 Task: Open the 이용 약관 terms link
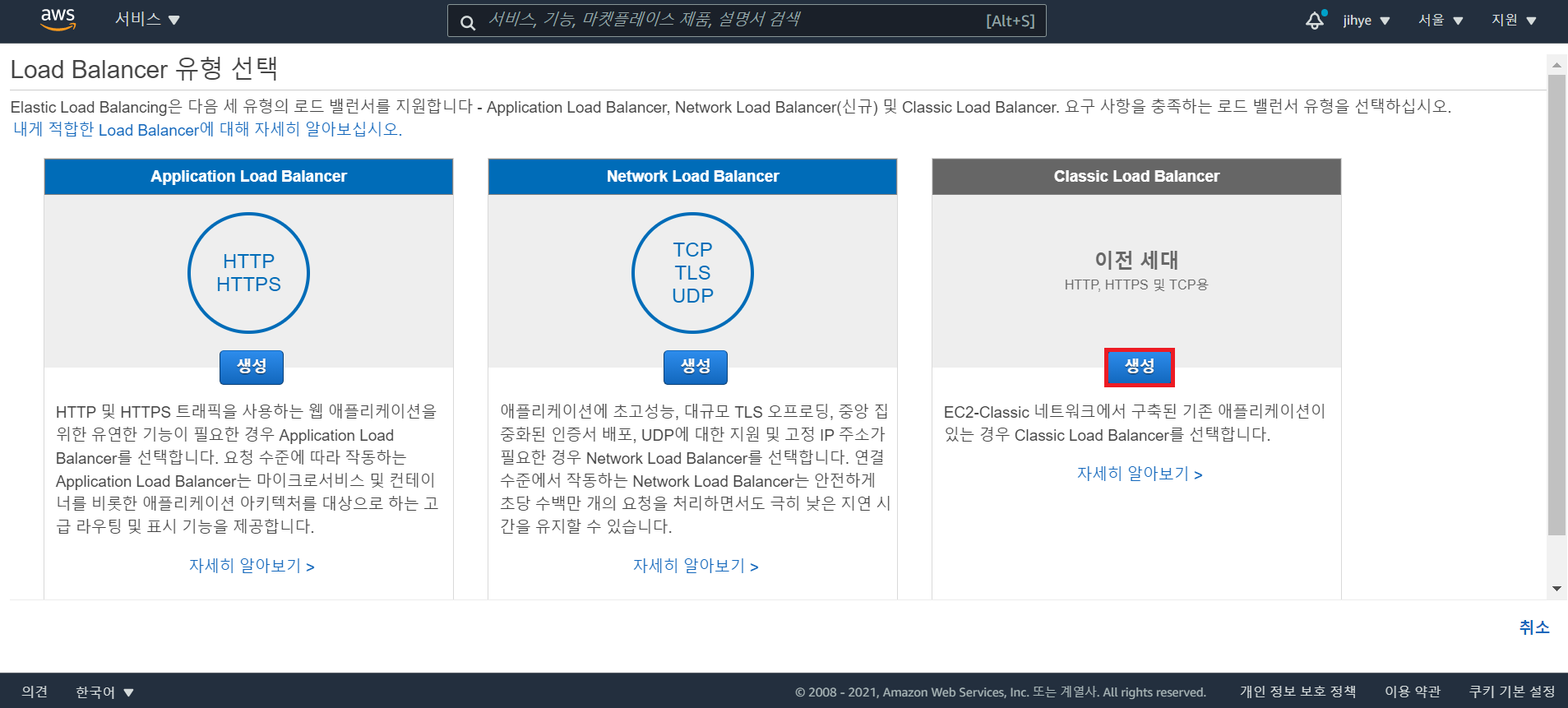[1413, 692]
